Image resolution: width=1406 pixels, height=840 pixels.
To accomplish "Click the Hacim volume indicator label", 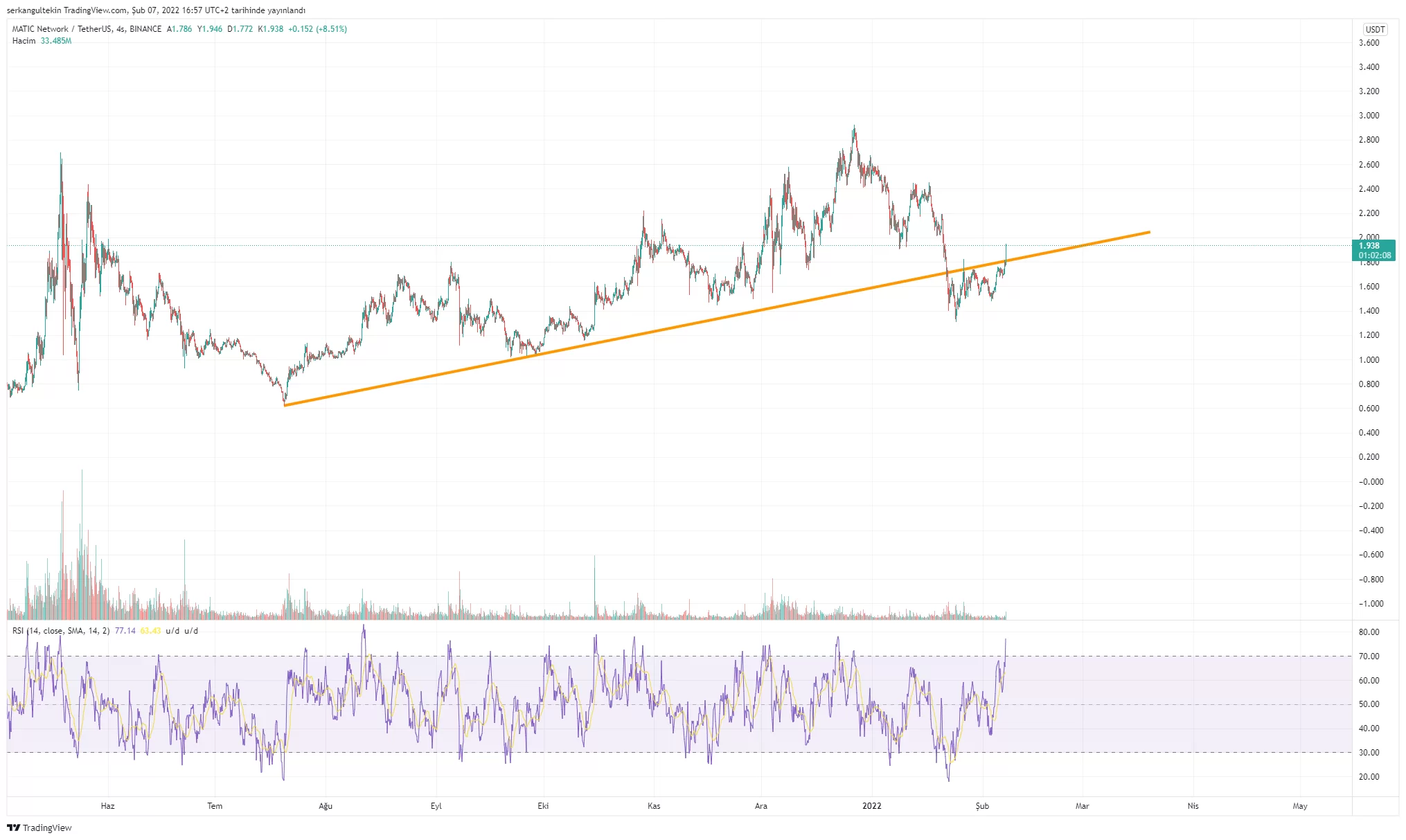I will click(x=24, y=41).
